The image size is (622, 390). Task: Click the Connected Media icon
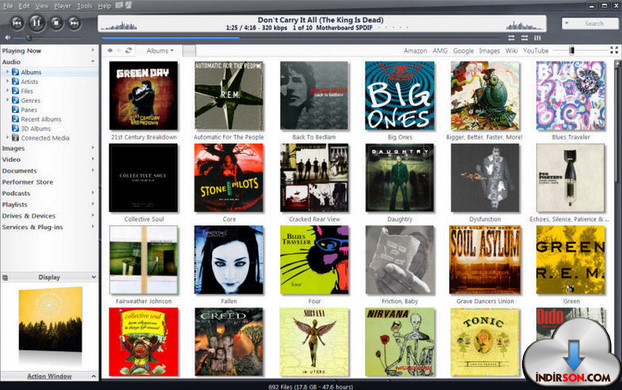[15, 138]
